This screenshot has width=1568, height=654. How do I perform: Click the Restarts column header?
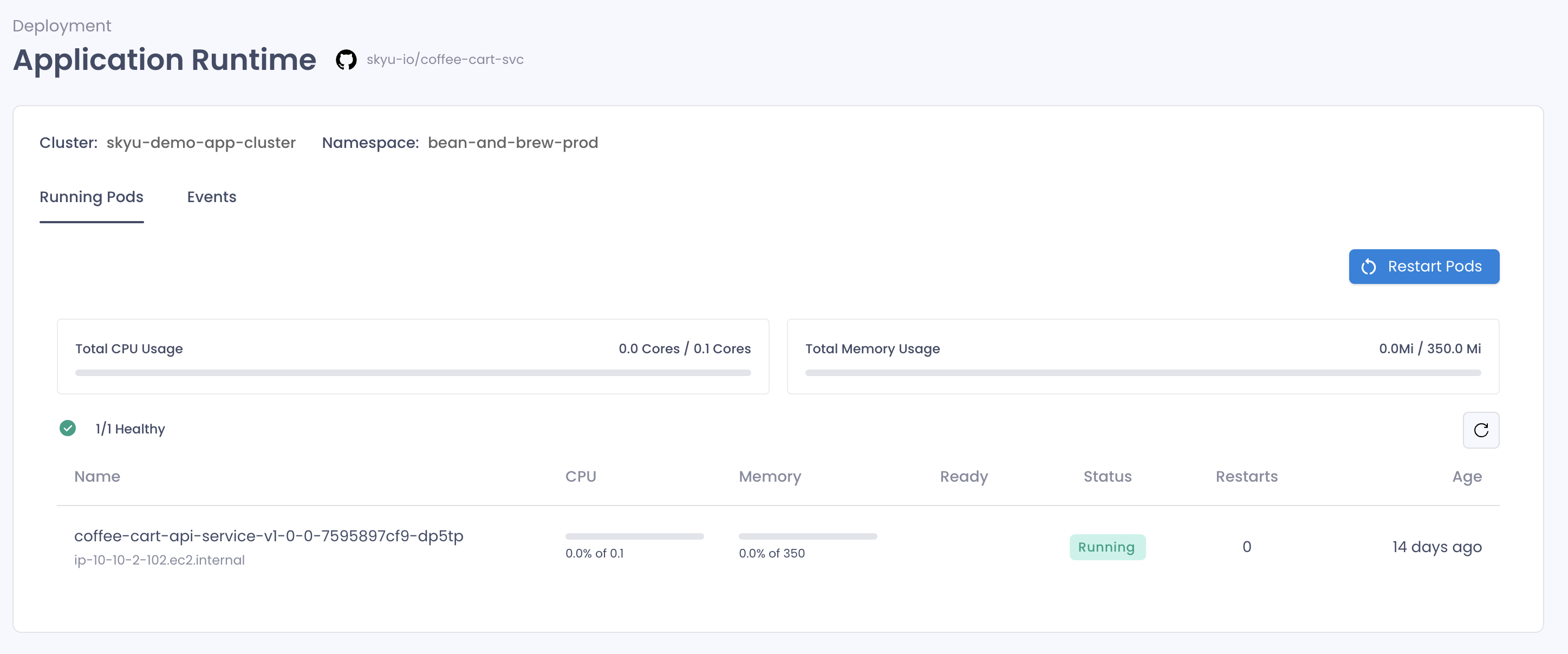pyautogui.click(x=1247, y=476)
